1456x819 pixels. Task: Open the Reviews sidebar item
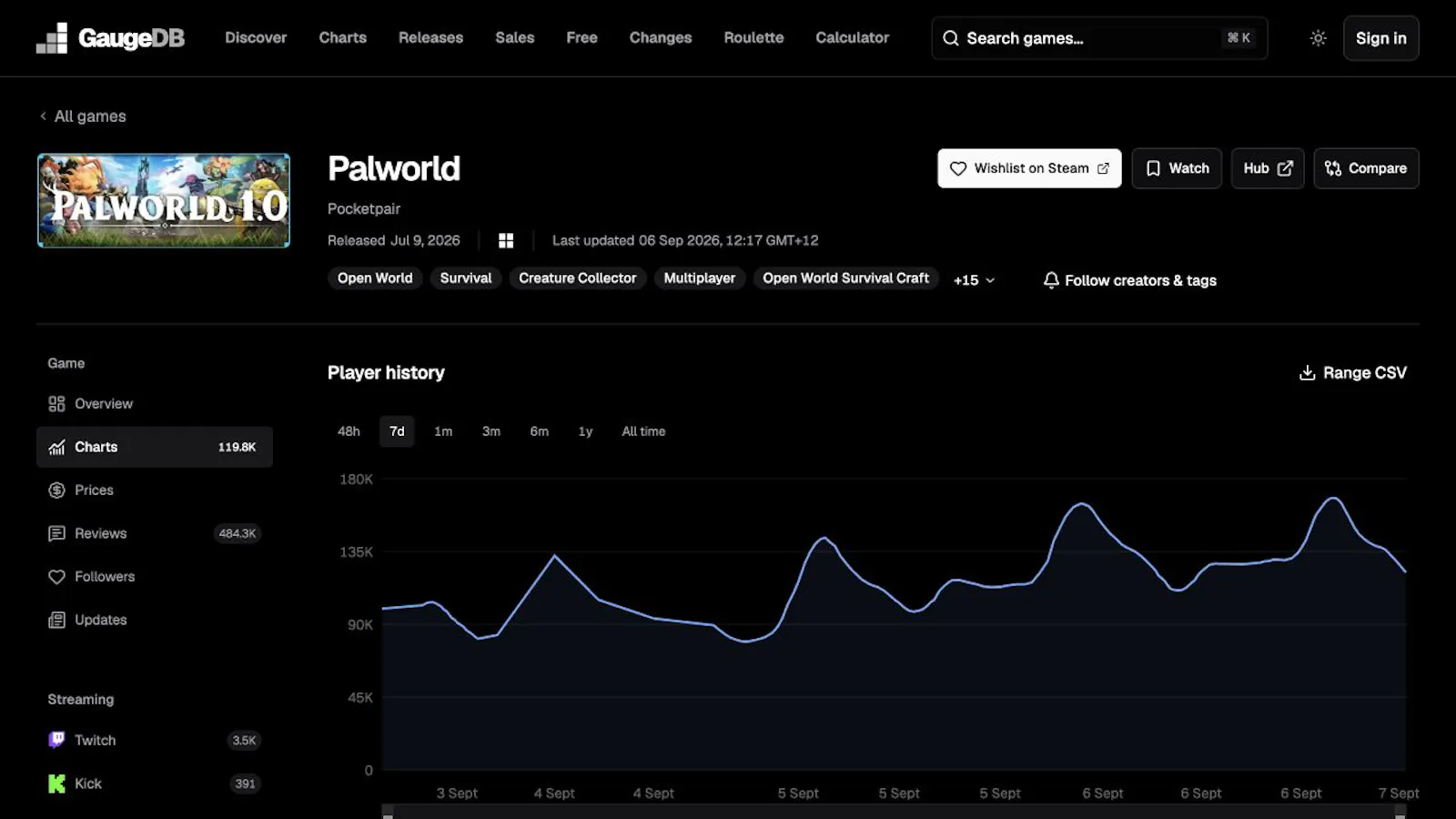click(x=155, y=533)
